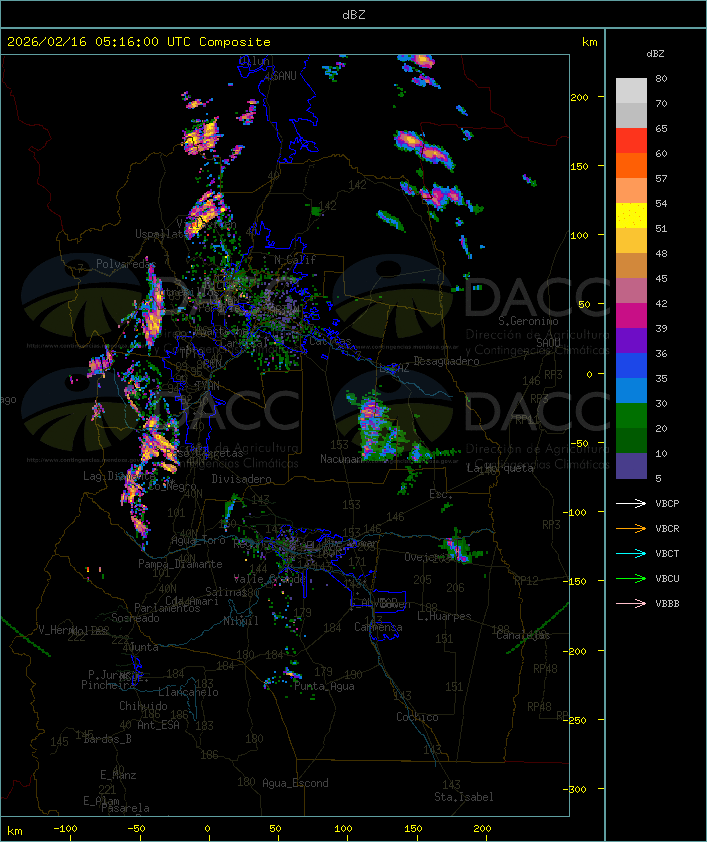707x842 pixels.
Task: Select the light gray swatch between 80 and 70
Action: coord(631,90)
